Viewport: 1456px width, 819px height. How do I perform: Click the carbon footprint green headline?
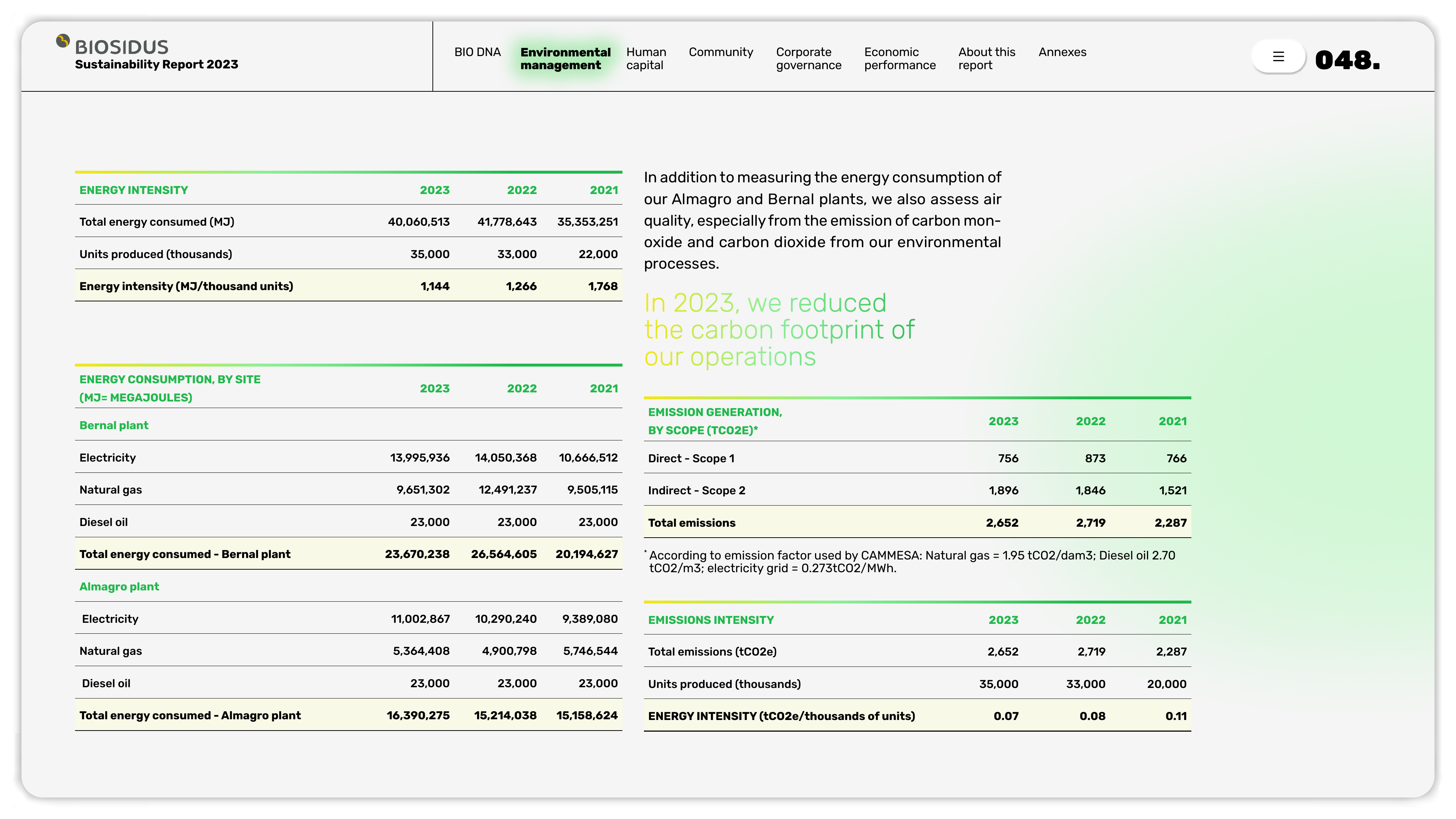click(x=779, y=330)
